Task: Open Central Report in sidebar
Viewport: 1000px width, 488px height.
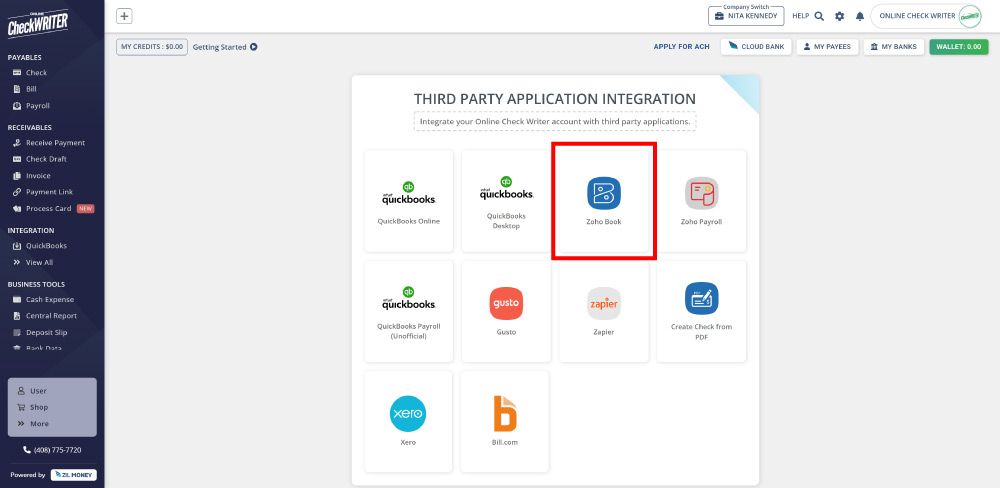Action: [52, 316]
